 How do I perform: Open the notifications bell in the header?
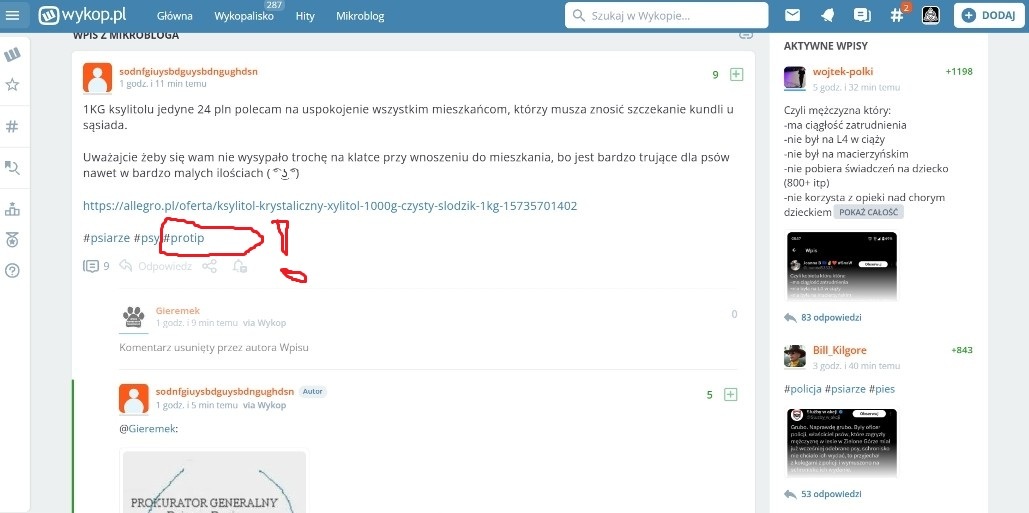click(x=827, y=15)
